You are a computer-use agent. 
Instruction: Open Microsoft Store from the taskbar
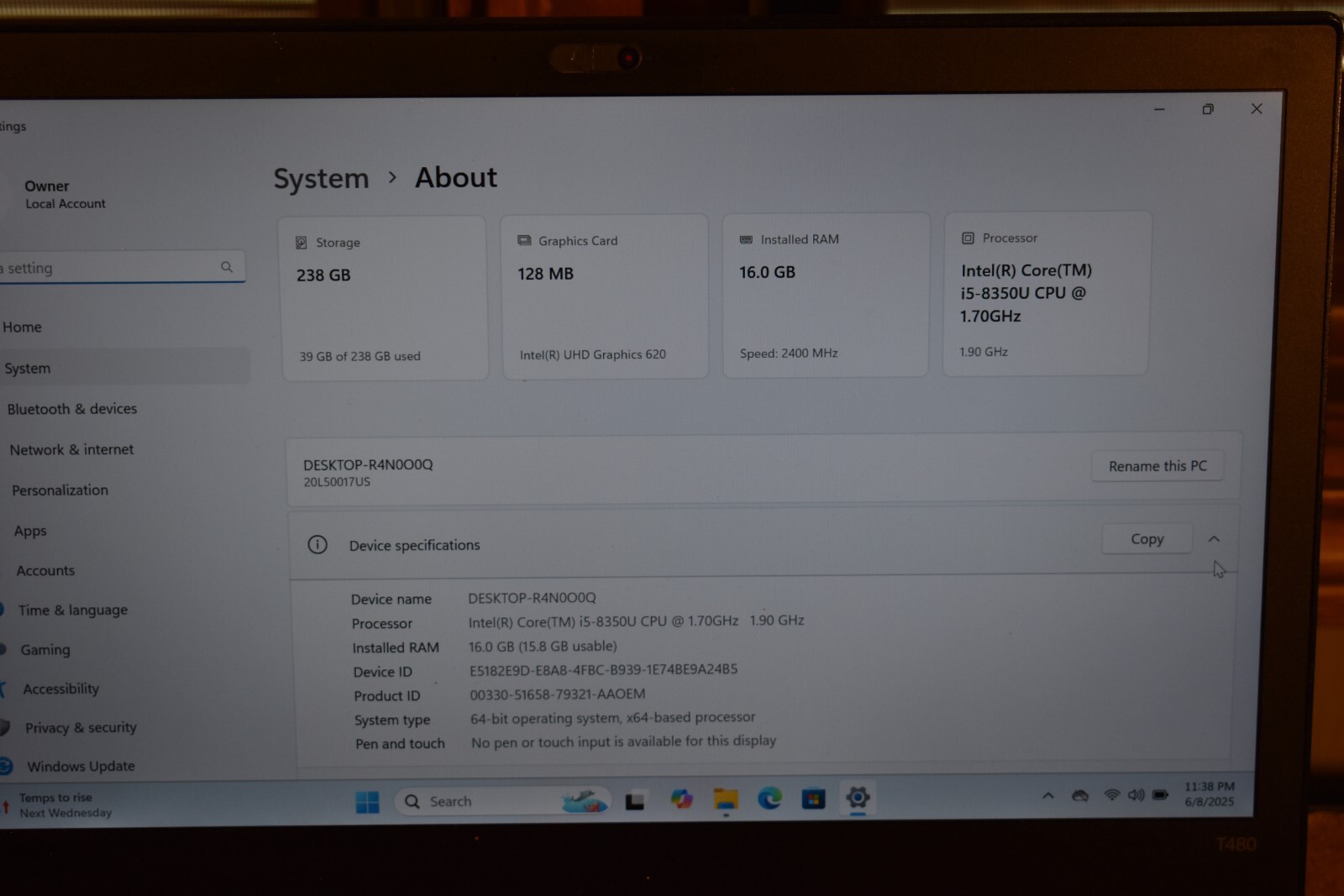click(x=813, y=799)
